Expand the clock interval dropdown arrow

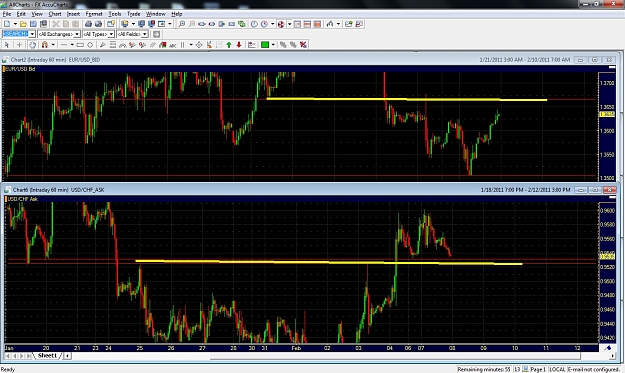click(273, 24)
